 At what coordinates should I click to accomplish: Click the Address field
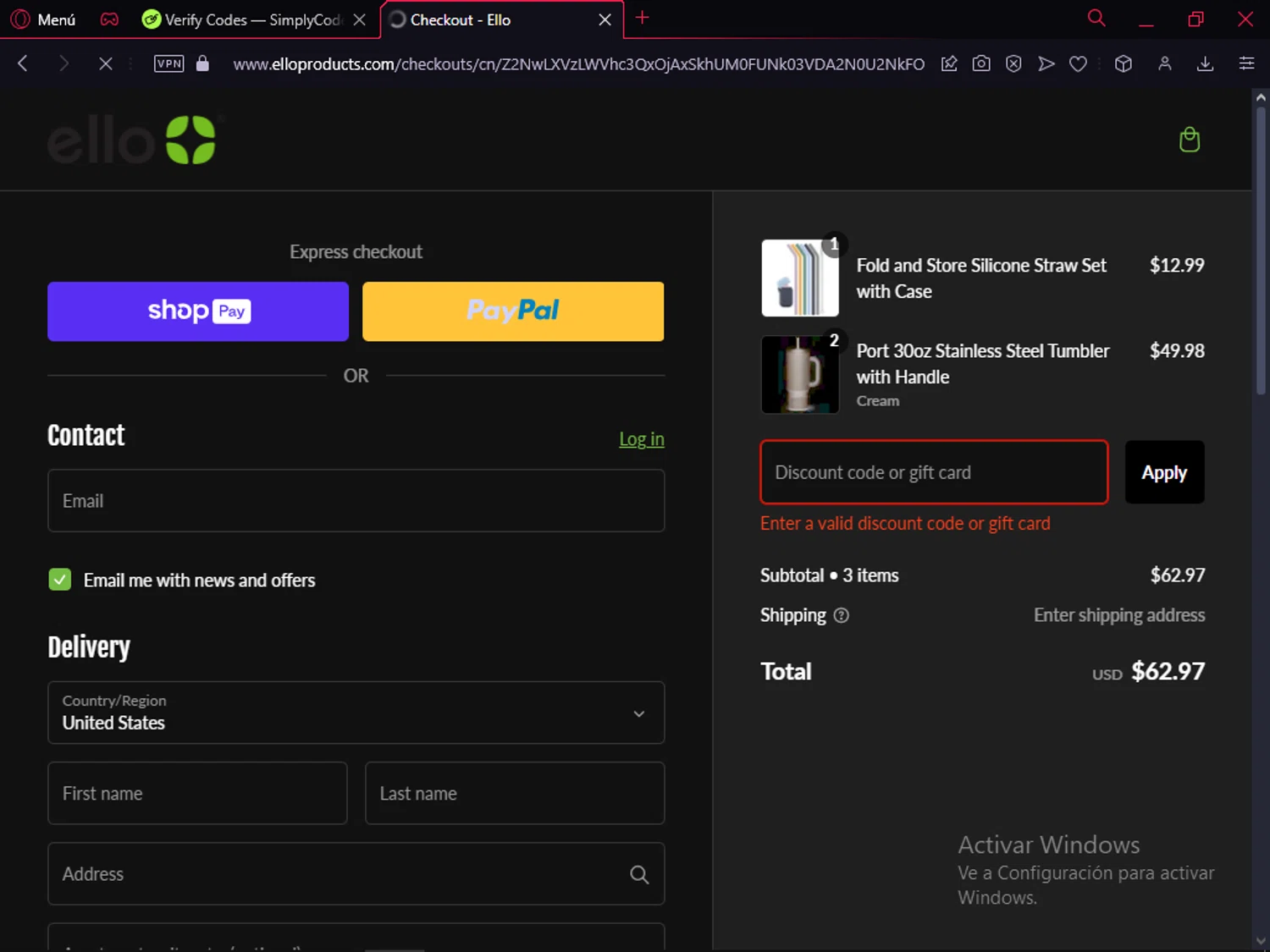(x=356, y=873)
